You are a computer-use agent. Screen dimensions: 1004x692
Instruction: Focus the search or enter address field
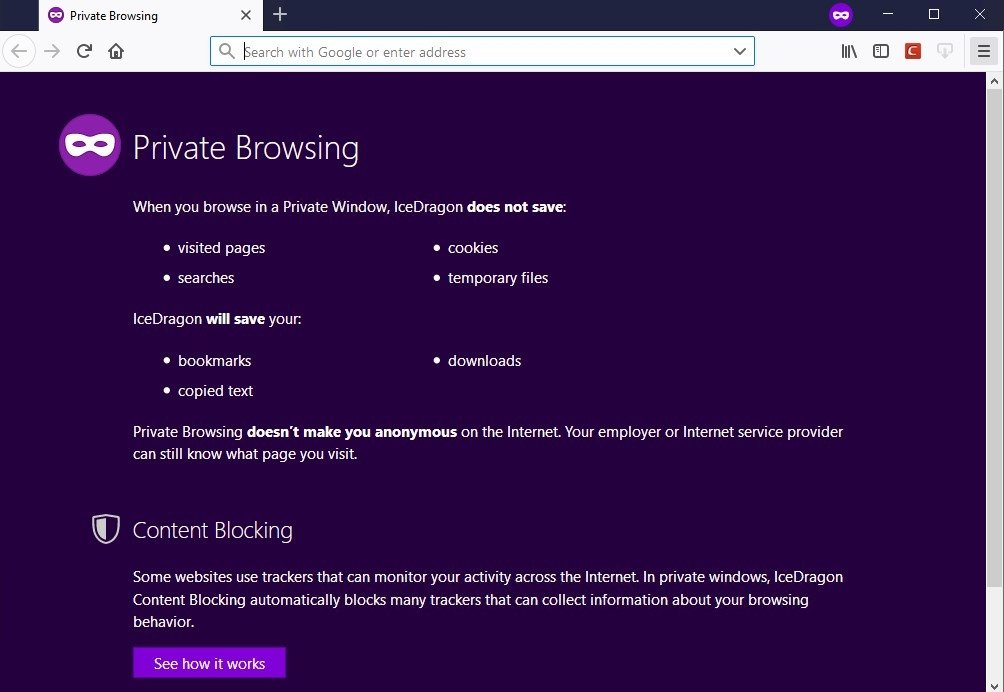[x=482, y=51]
